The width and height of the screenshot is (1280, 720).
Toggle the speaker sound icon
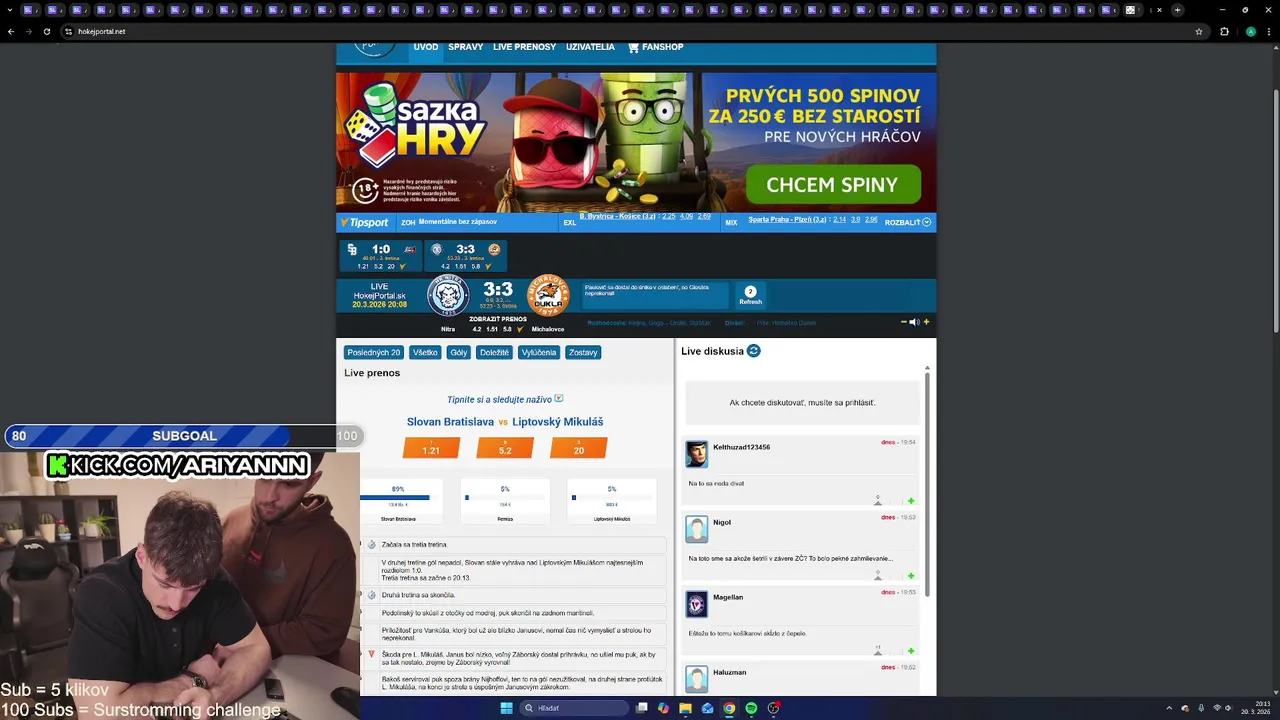point(914,322)
